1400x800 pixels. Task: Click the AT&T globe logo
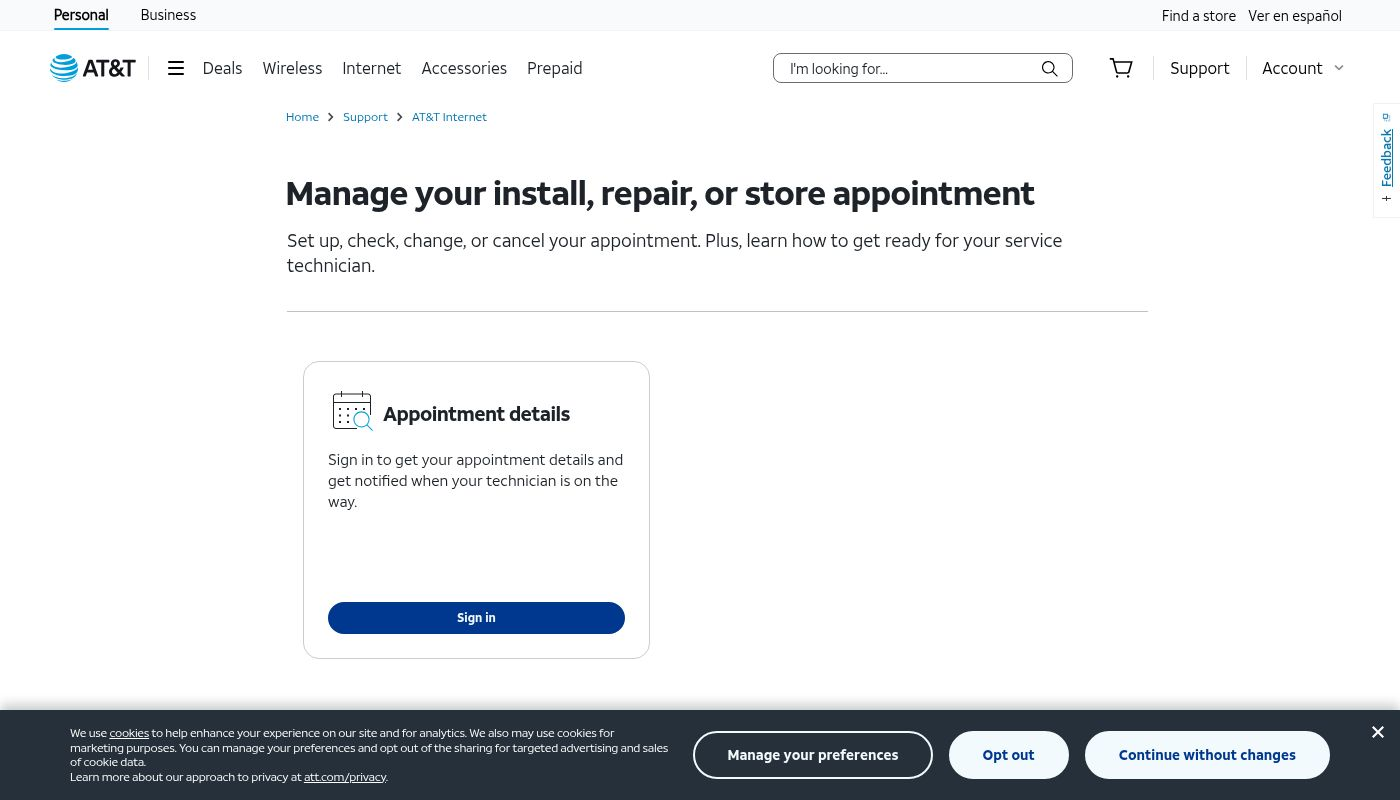coord(65,68)
